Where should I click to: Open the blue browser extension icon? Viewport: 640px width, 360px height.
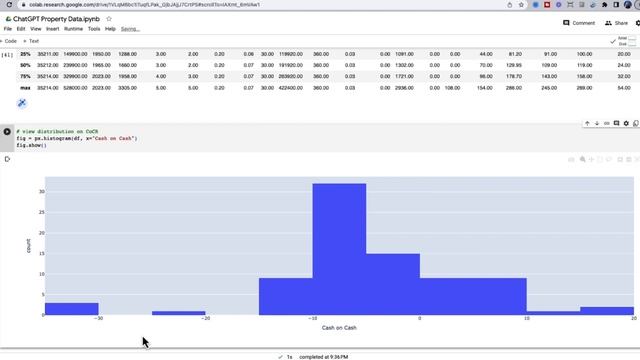click(536, 5)
